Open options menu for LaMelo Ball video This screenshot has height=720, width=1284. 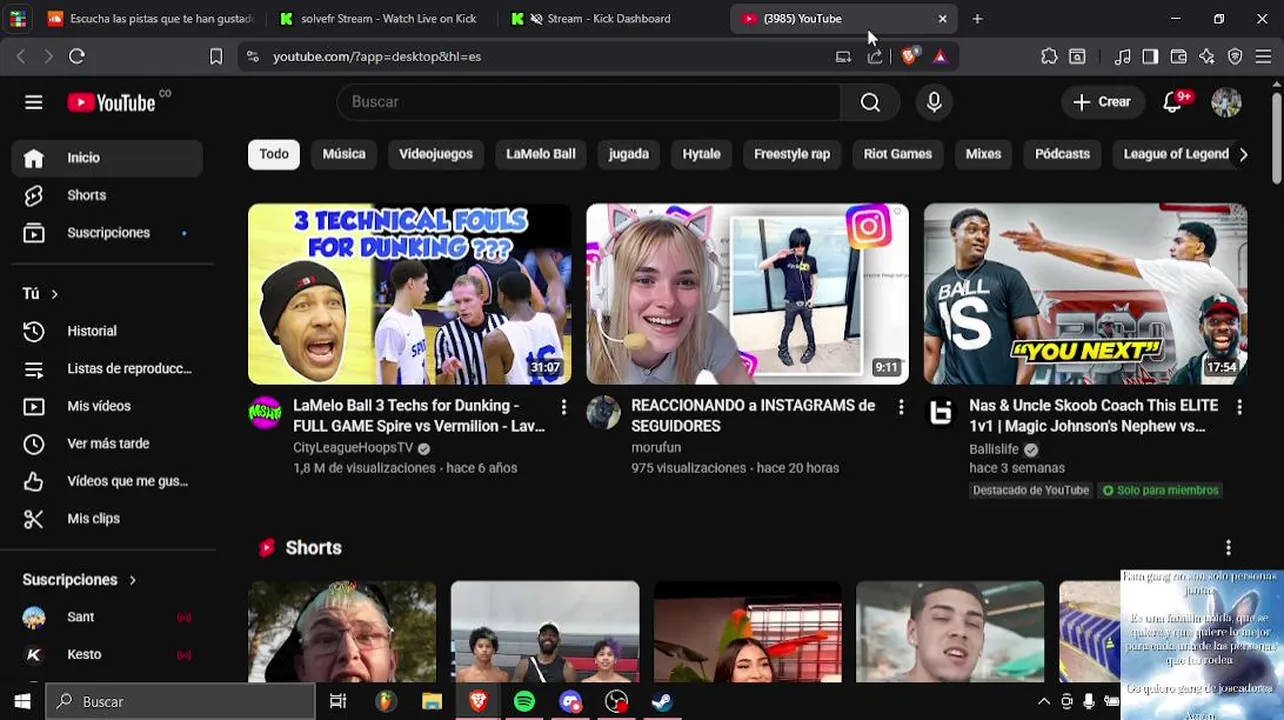(564, 407)
